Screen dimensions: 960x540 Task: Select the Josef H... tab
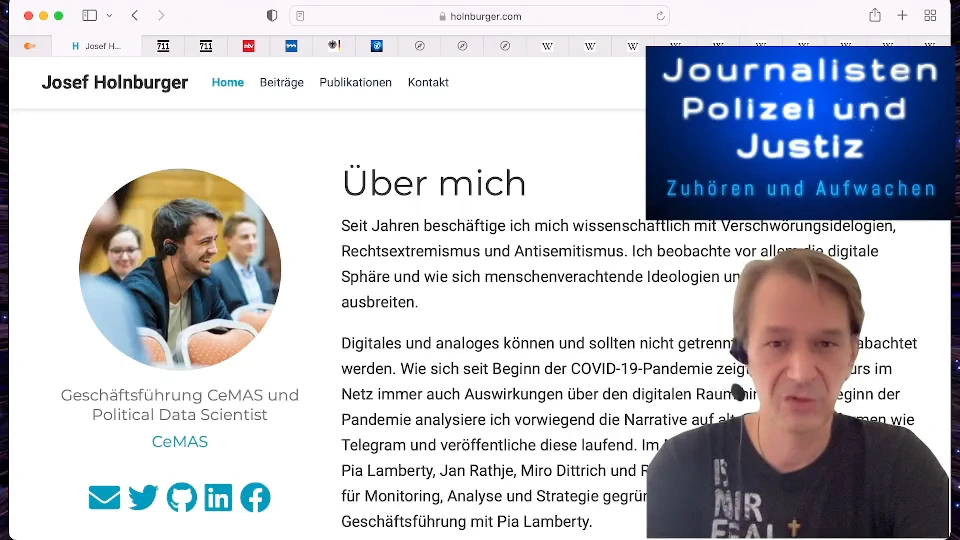(x=97, y=46)
